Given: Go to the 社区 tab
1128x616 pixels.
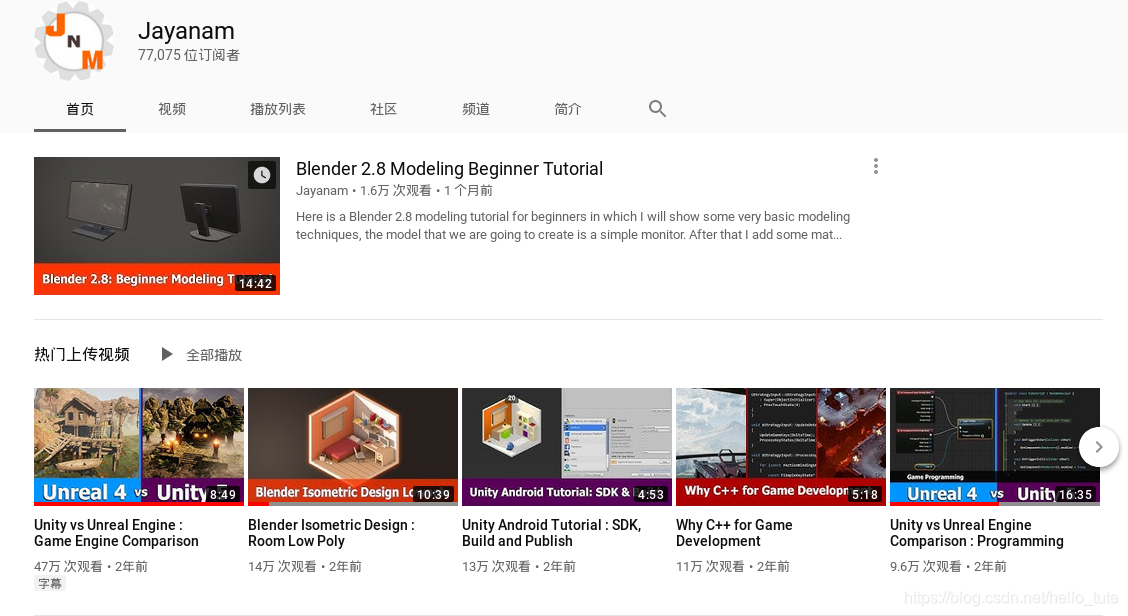Looking at the screenshot, I should [x=383, y=109].
